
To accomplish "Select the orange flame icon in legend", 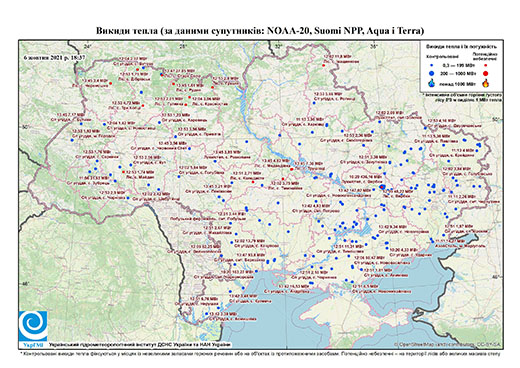I will click(x=485, y=83).
